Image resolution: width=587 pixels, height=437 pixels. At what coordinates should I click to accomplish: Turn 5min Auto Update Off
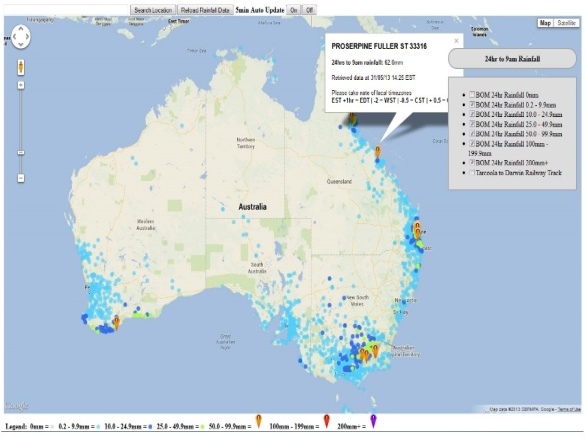click(309, 10)
